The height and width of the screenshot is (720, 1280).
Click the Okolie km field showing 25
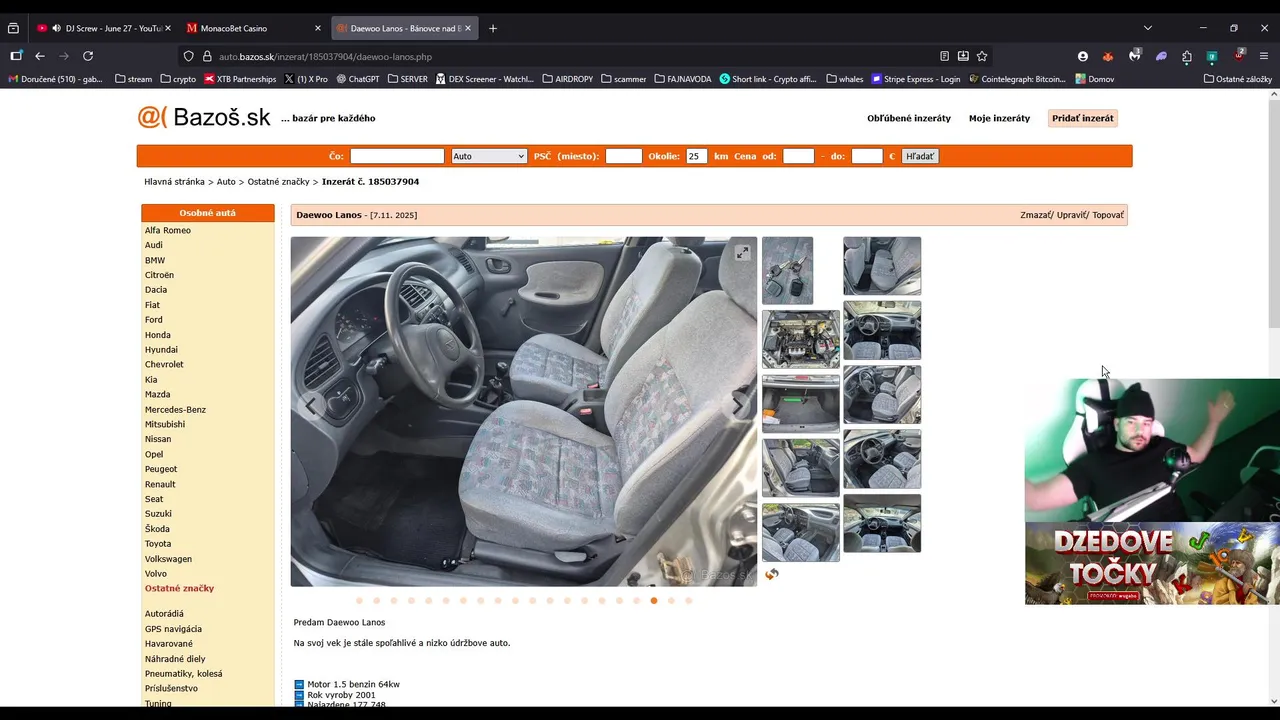tap(696, 156)
